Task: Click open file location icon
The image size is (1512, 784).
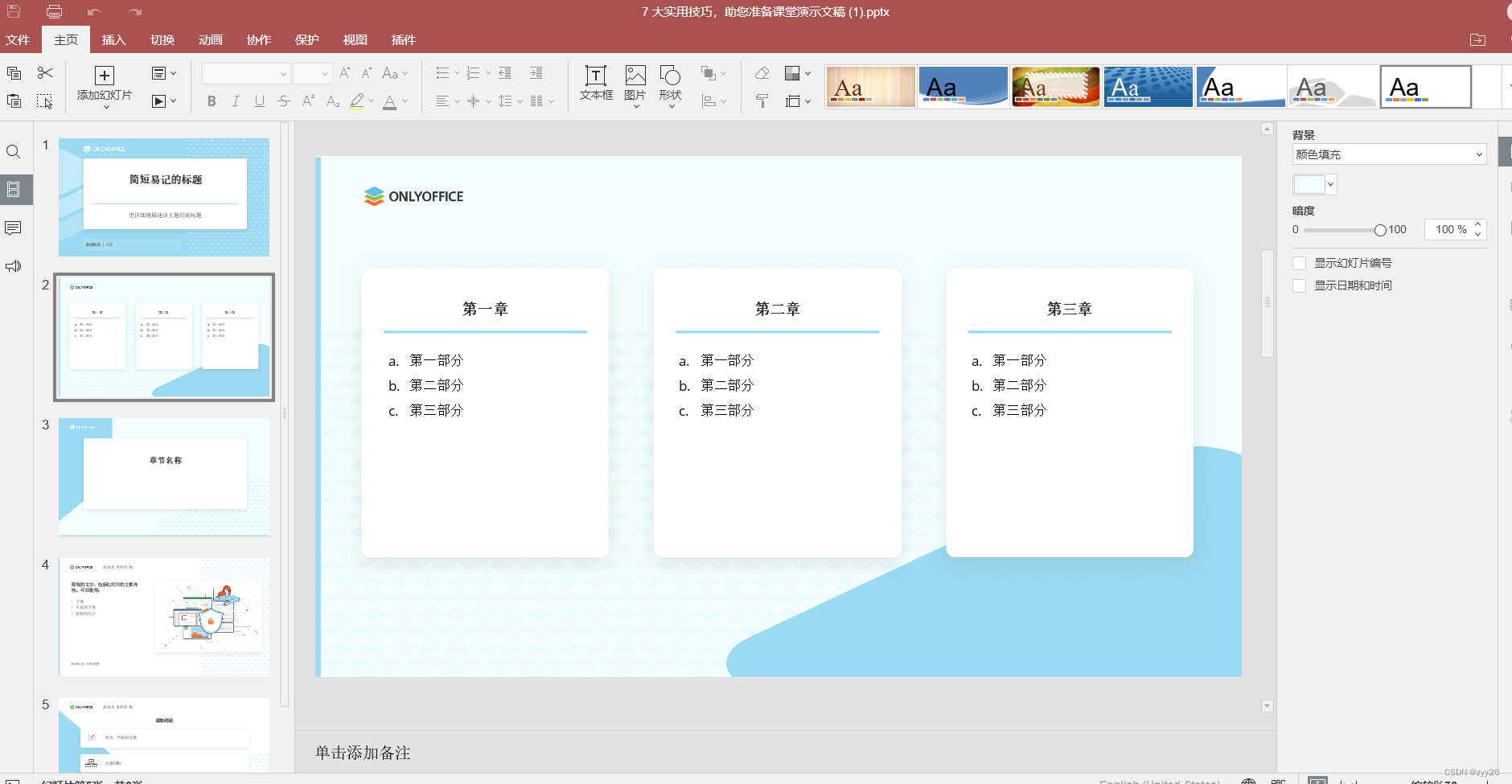Action: pyautogui.click(x=1477, y=39)
